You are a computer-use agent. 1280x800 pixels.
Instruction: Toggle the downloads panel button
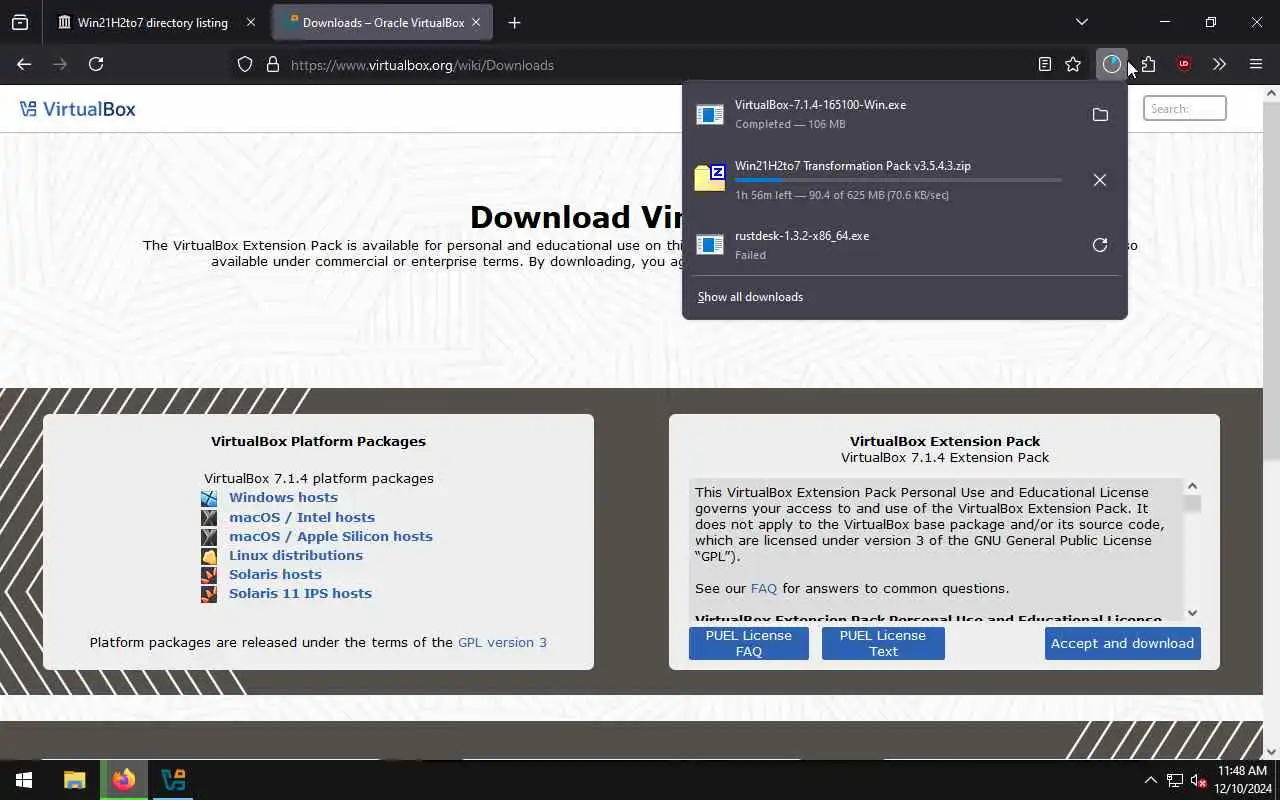(1112, 65)
